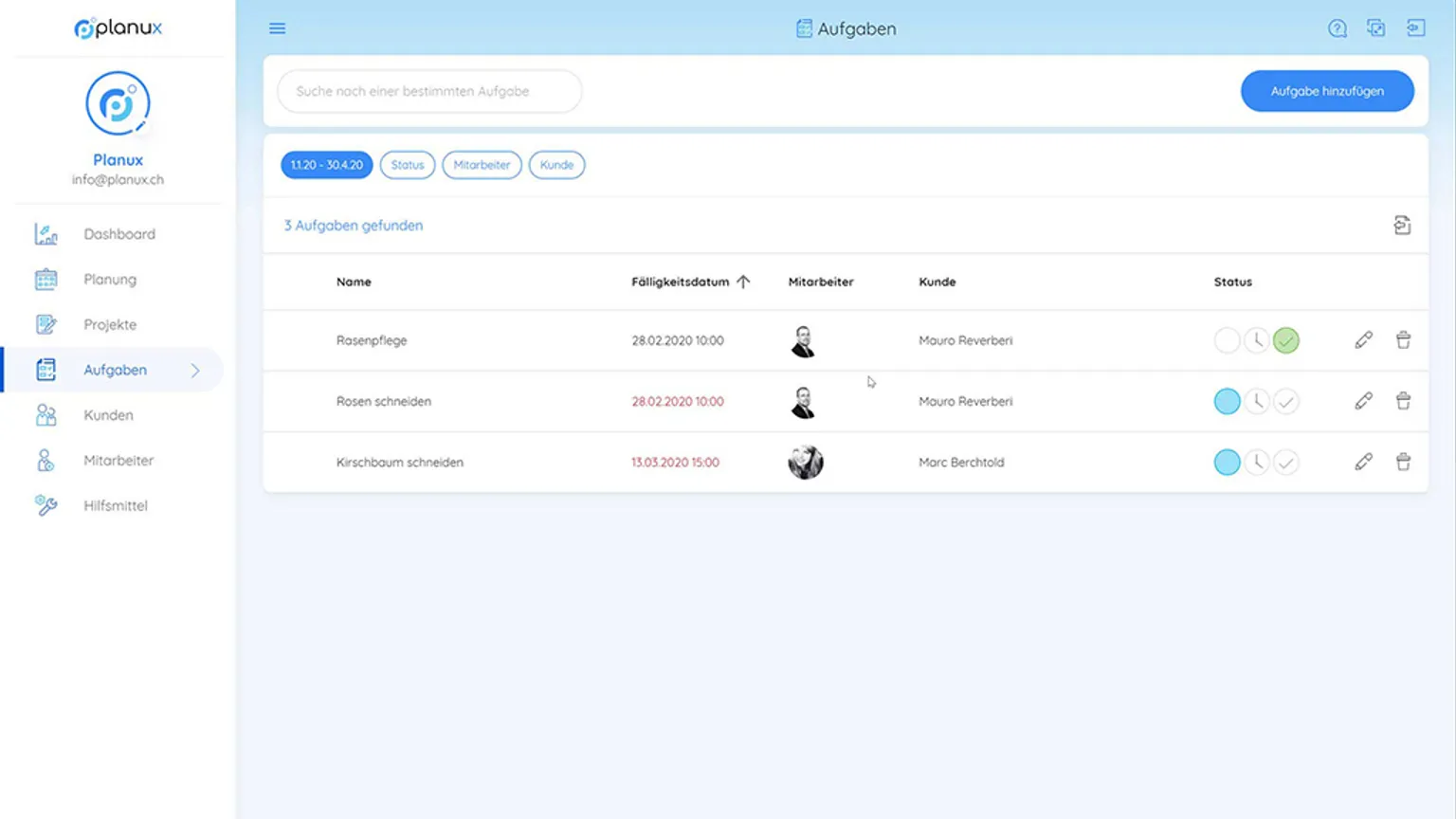Viewport: 1456px width, 819px height.
Task: Click the Aufgabe hinzufügen button
Action: [x=1326, y=91]
